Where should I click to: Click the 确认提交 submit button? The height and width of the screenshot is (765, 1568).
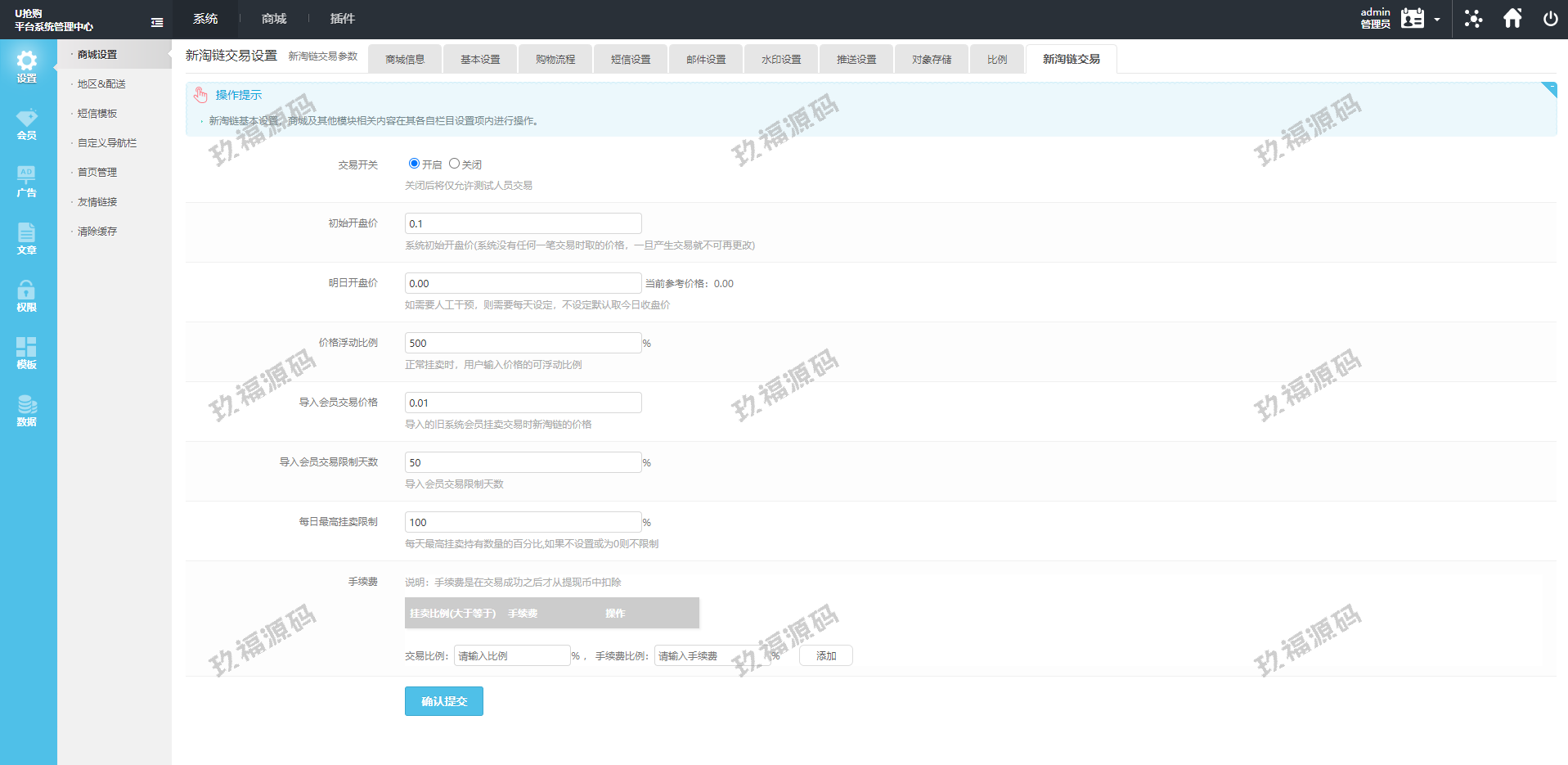point(443,701)
